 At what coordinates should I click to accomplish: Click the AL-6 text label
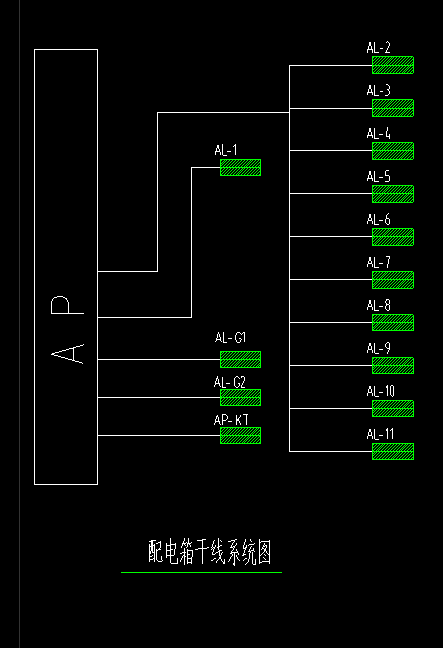(x=378, y=220)
